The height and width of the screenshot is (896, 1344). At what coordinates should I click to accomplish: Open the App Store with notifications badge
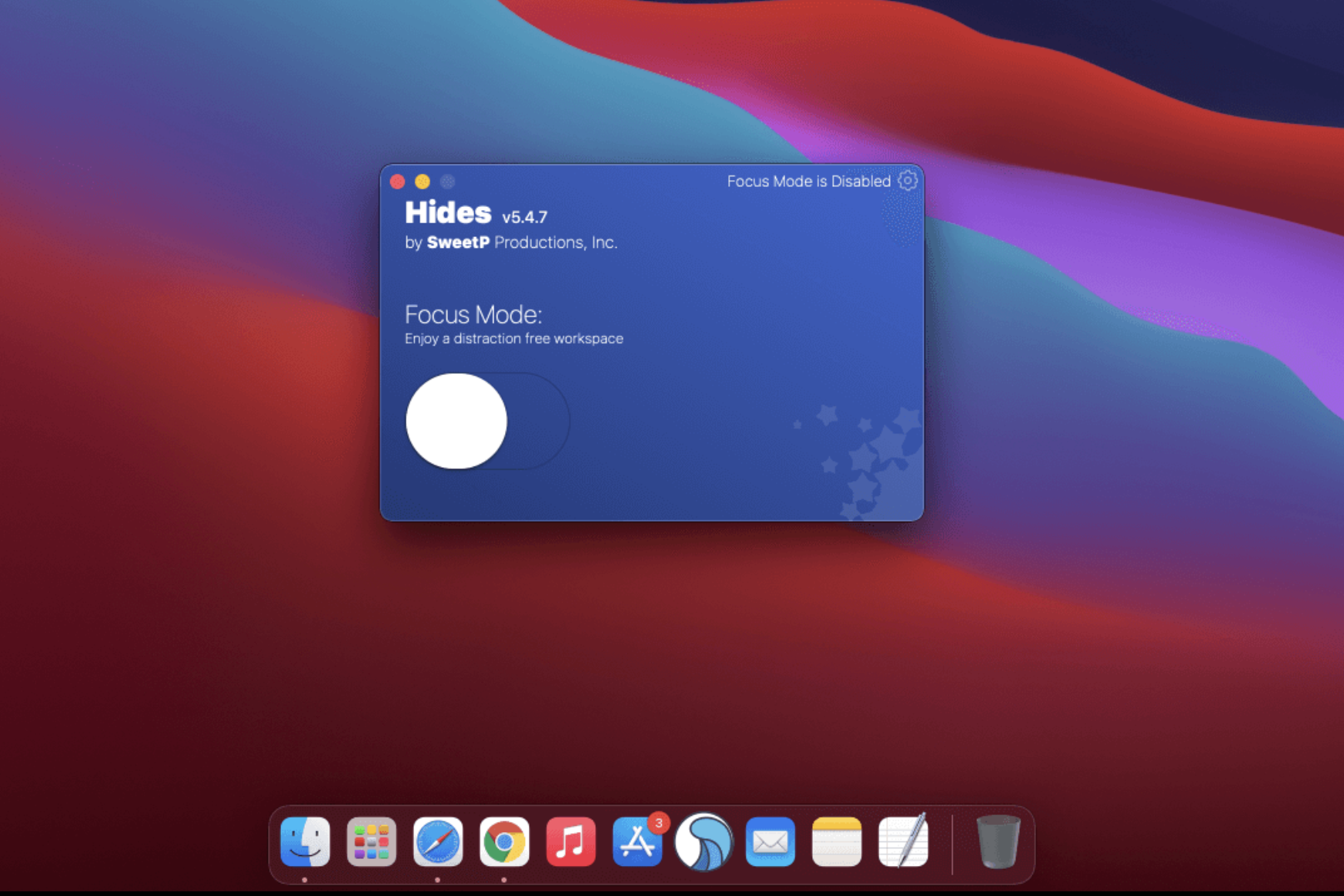[x=638, y=841]
